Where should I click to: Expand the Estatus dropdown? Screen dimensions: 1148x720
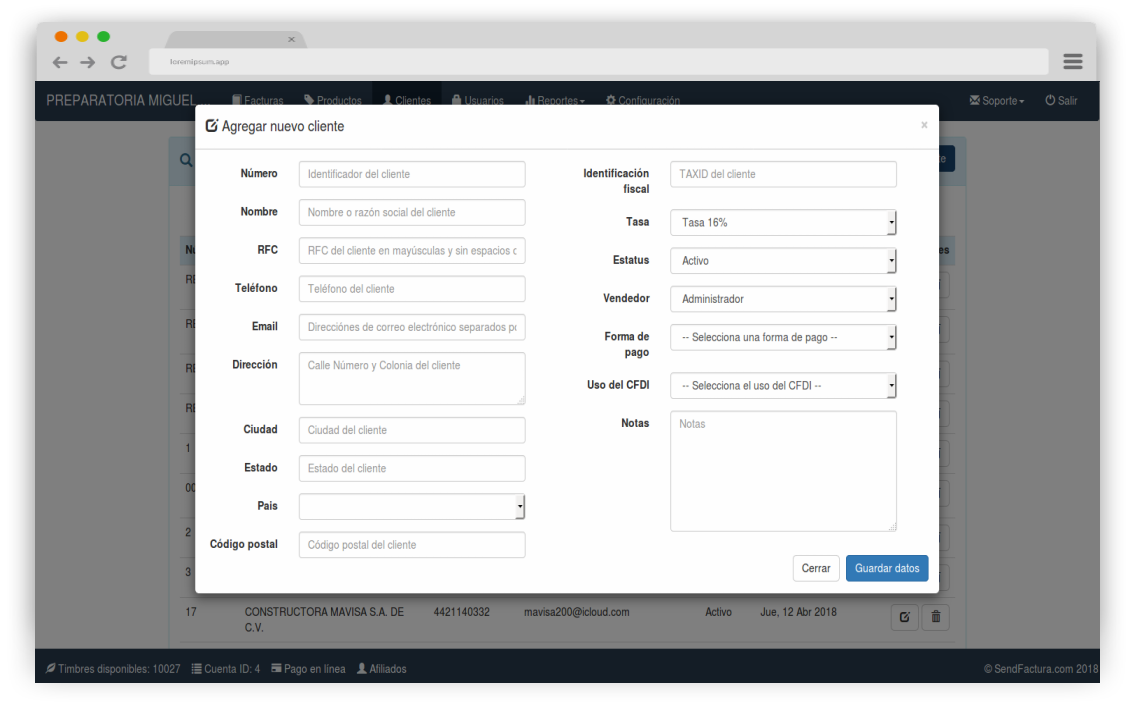click(x=783, y=261)
